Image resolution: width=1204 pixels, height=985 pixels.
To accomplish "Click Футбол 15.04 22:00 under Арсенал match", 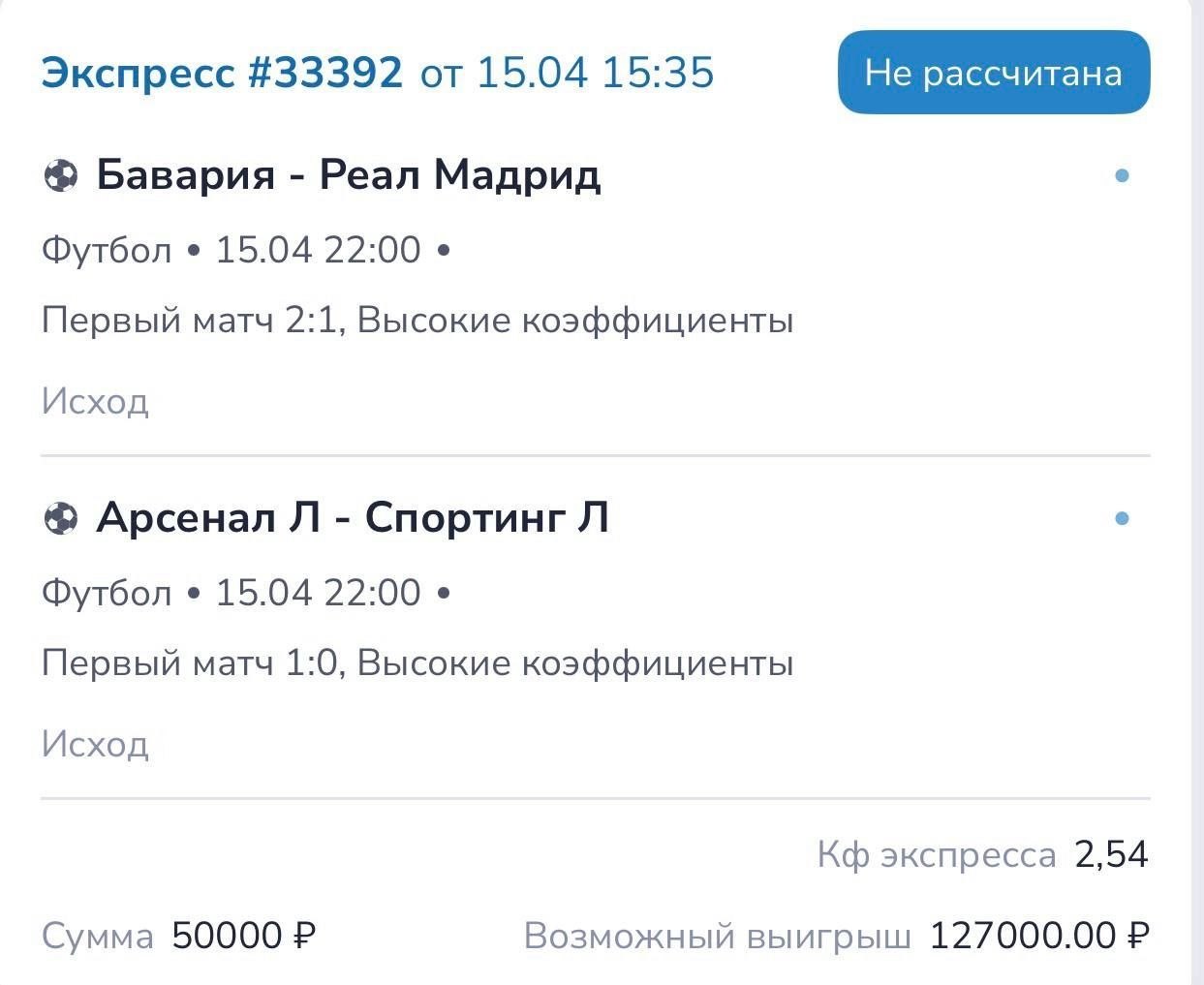I will 232,593.
